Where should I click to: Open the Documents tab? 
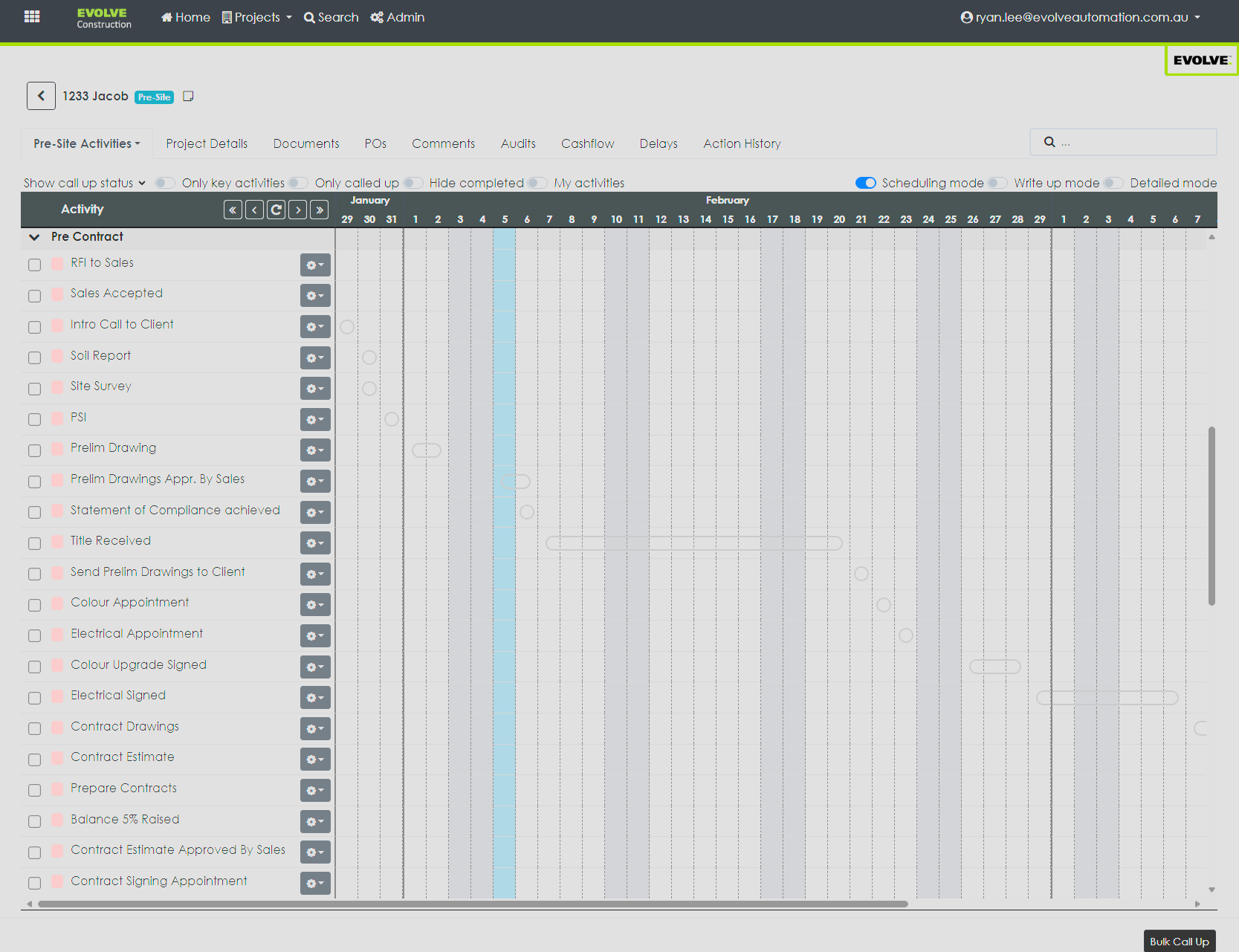tap(305, 143)
